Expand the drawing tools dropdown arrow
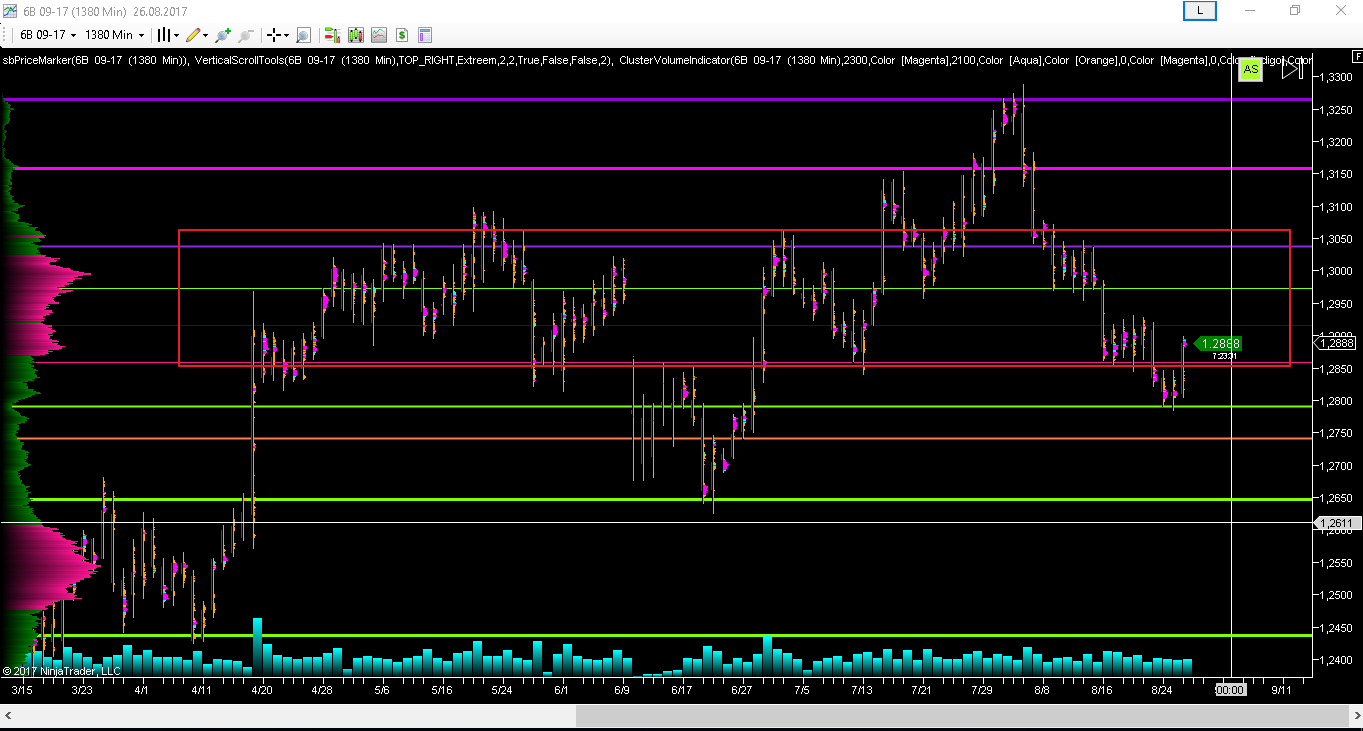The image size is (1363, 731). point(205,35)
